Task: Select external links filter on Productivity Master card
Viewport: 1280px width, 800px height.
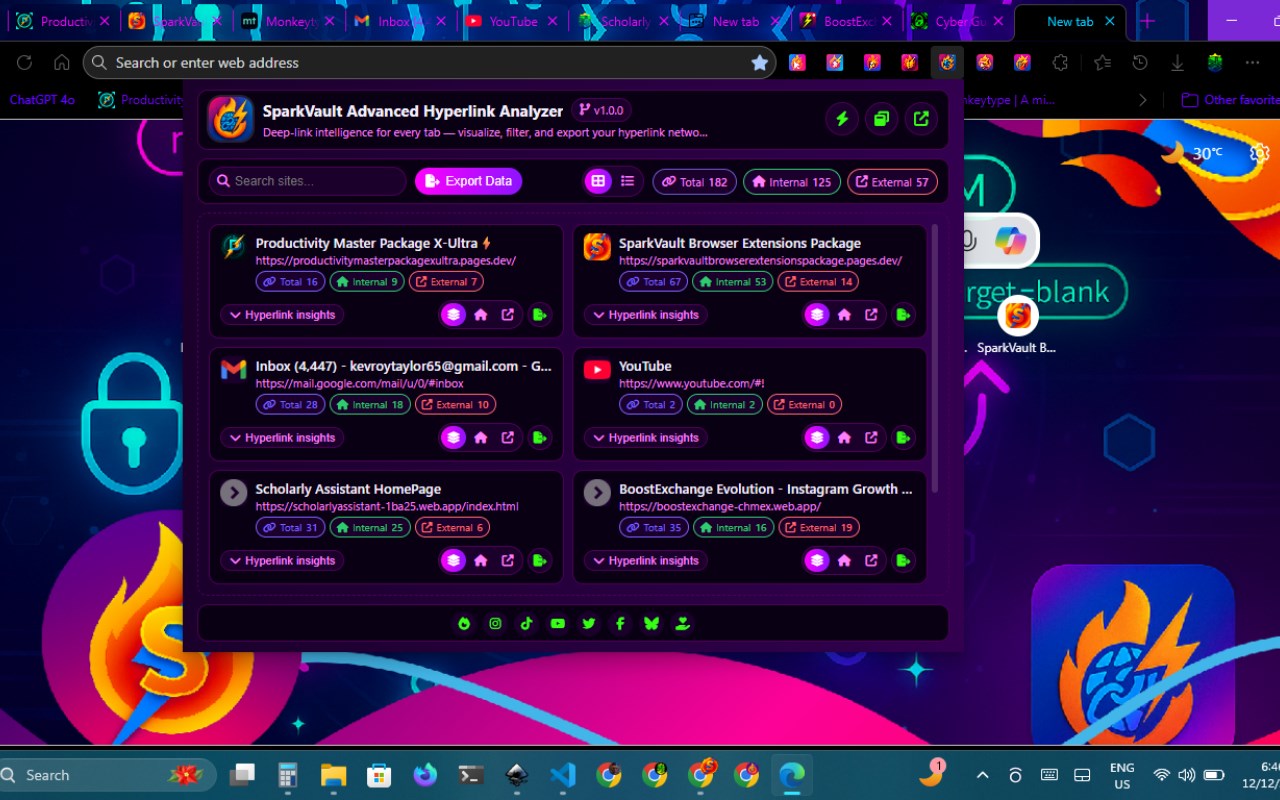Action: [x=508, y=315]
